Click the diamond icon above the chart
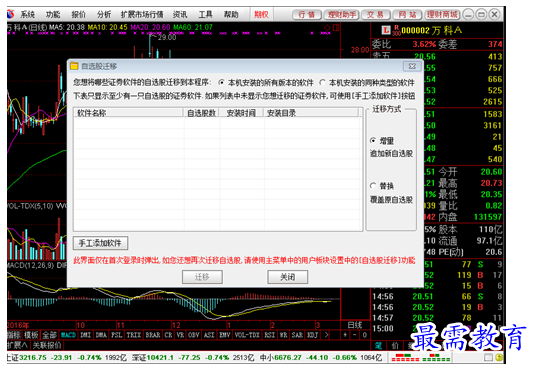 [x=327, y=28]
